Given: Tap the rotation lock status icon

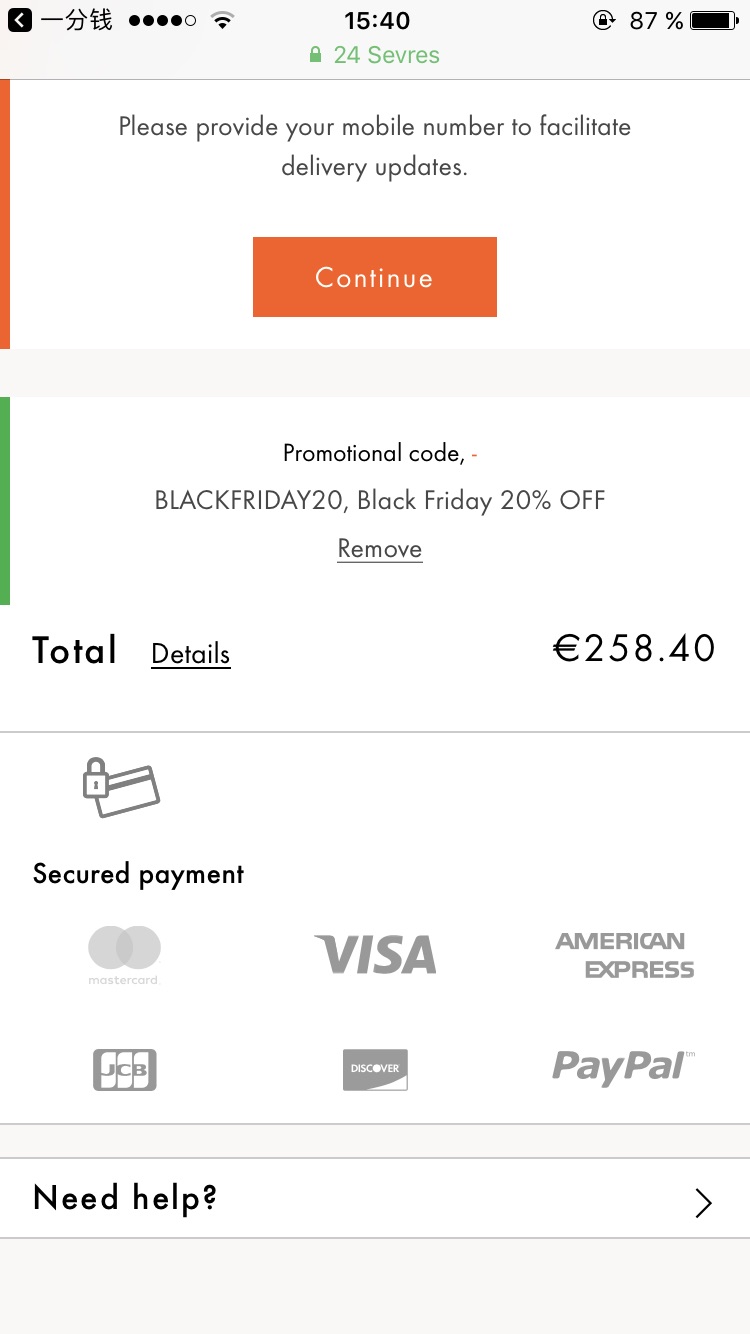Looking at the screenshot, I should coord(604,20).
